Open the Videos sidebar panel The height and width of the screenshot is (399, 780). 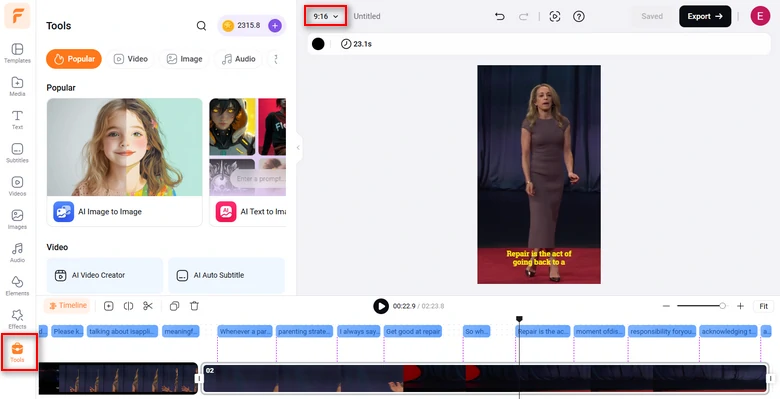coord(17,187)
